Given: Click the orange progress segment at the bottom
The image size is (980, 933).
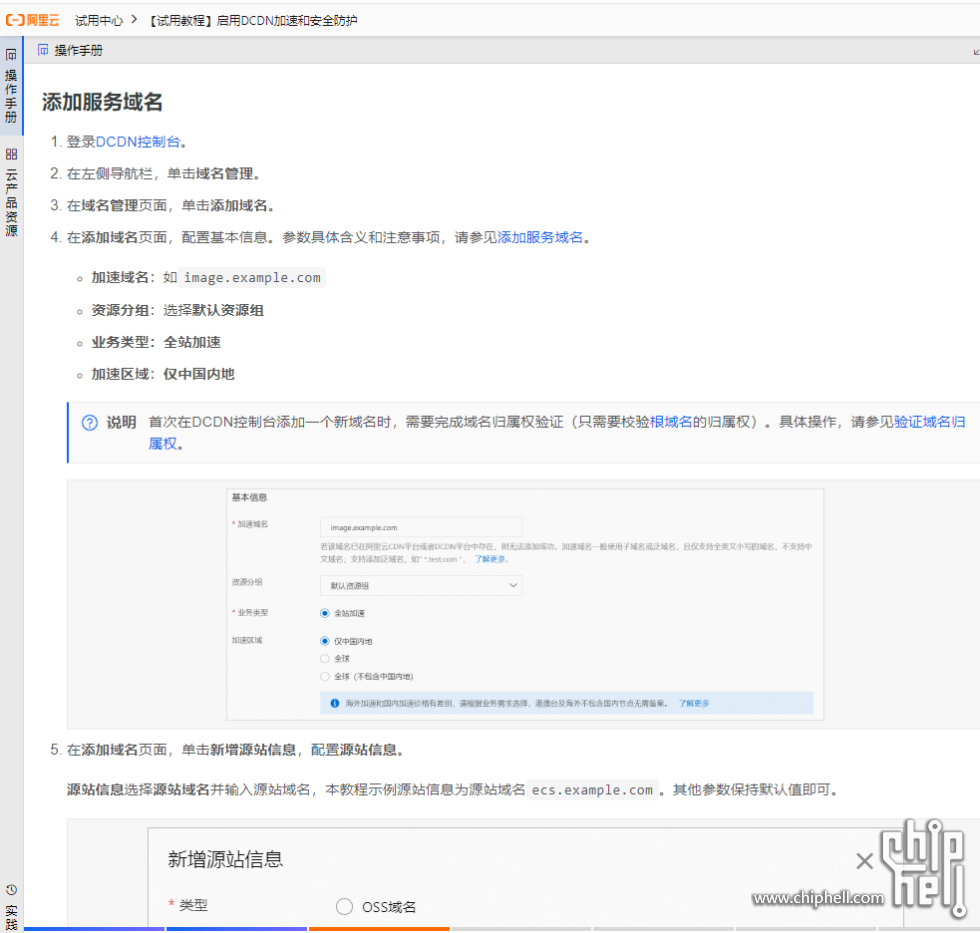Looking at the screenshot, I should 379,929.
